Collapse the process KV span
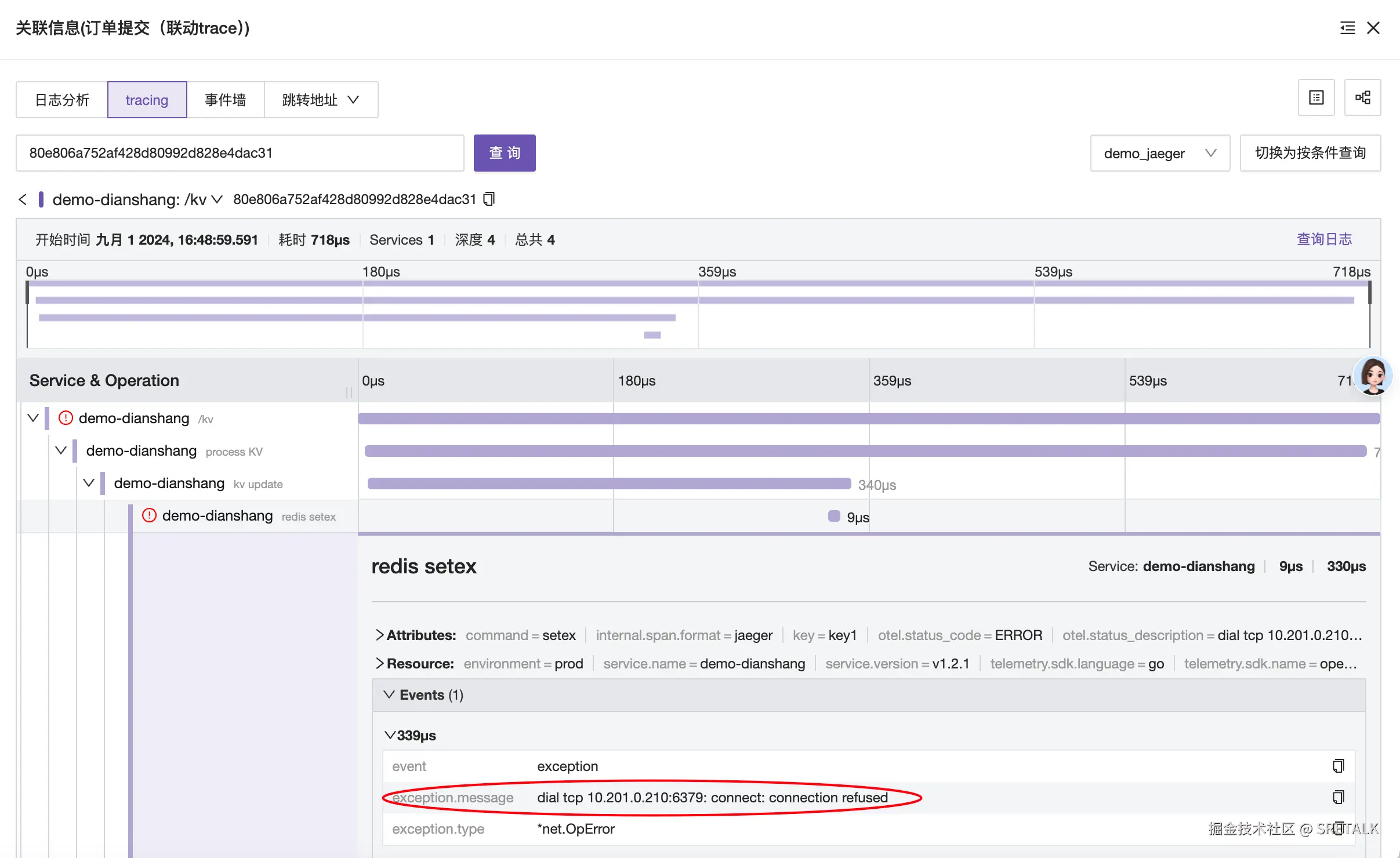The height and width of the screenshot is (858, 1400). coord(61,450)
